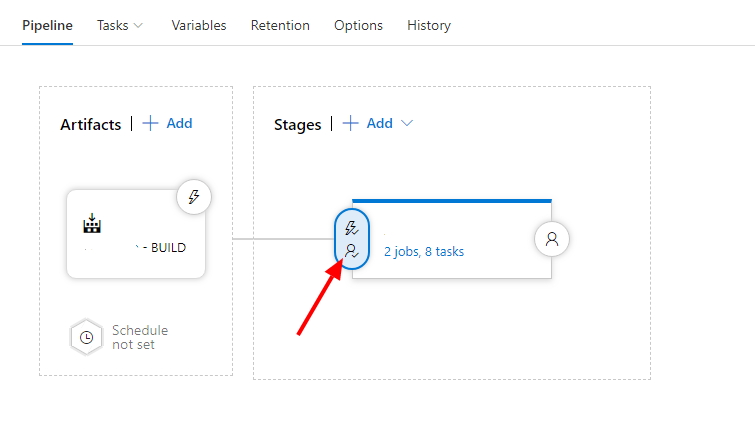Click plus icon next to Artifacts

click(x=150, y=123)
